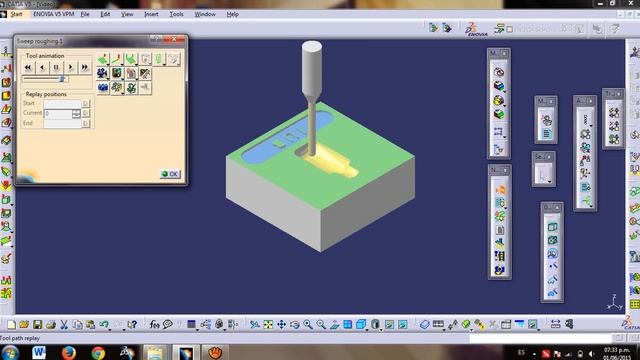Select the Pan arrows icon
Viewport: 640px width, 360px height.
pyautogui.click(x=281, y=324)
